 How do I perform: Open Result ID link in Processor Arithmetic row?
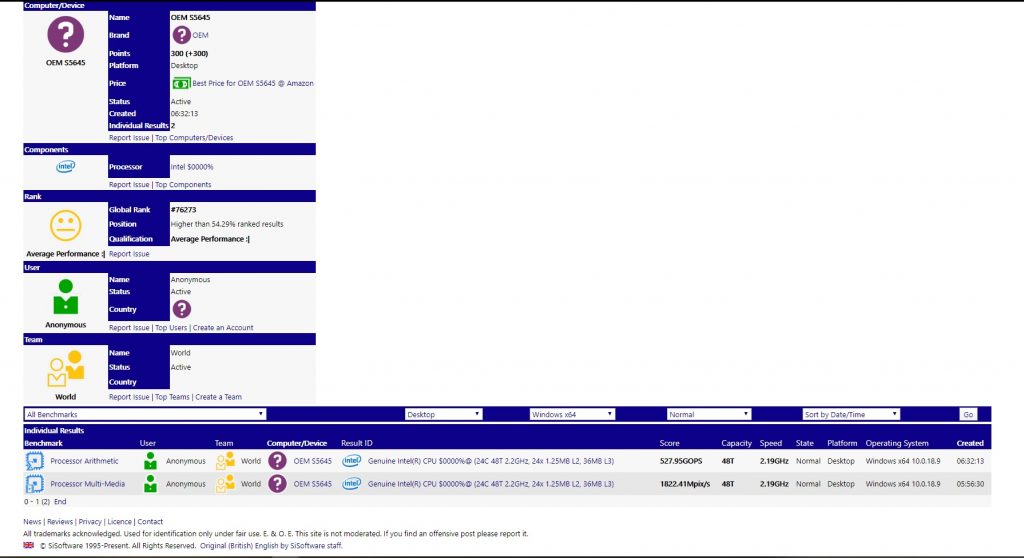coord(490,461)
